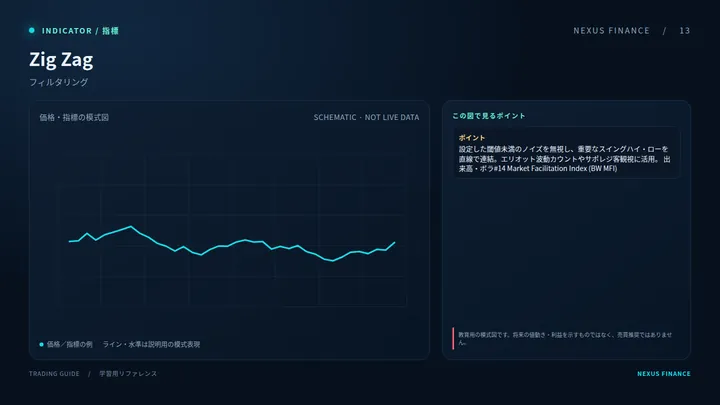Screen dimensions: 720x405
Task: Click '学習用リファレンス' in the footer
Action: click(128, 374)
